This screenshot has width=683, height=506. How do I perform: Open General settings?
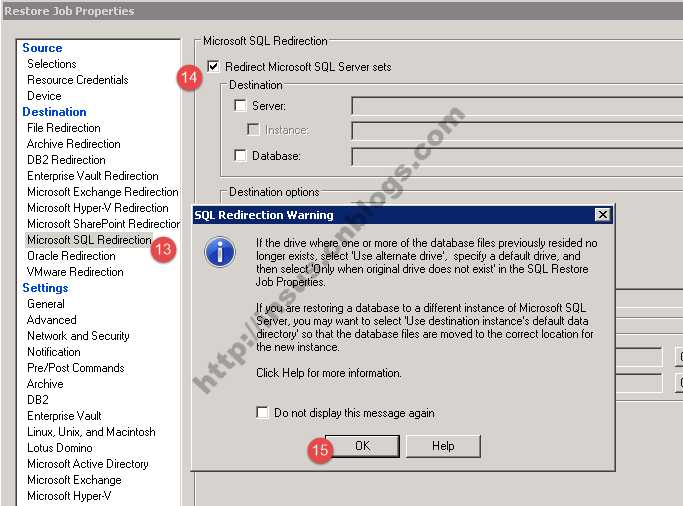pos(46,304)
